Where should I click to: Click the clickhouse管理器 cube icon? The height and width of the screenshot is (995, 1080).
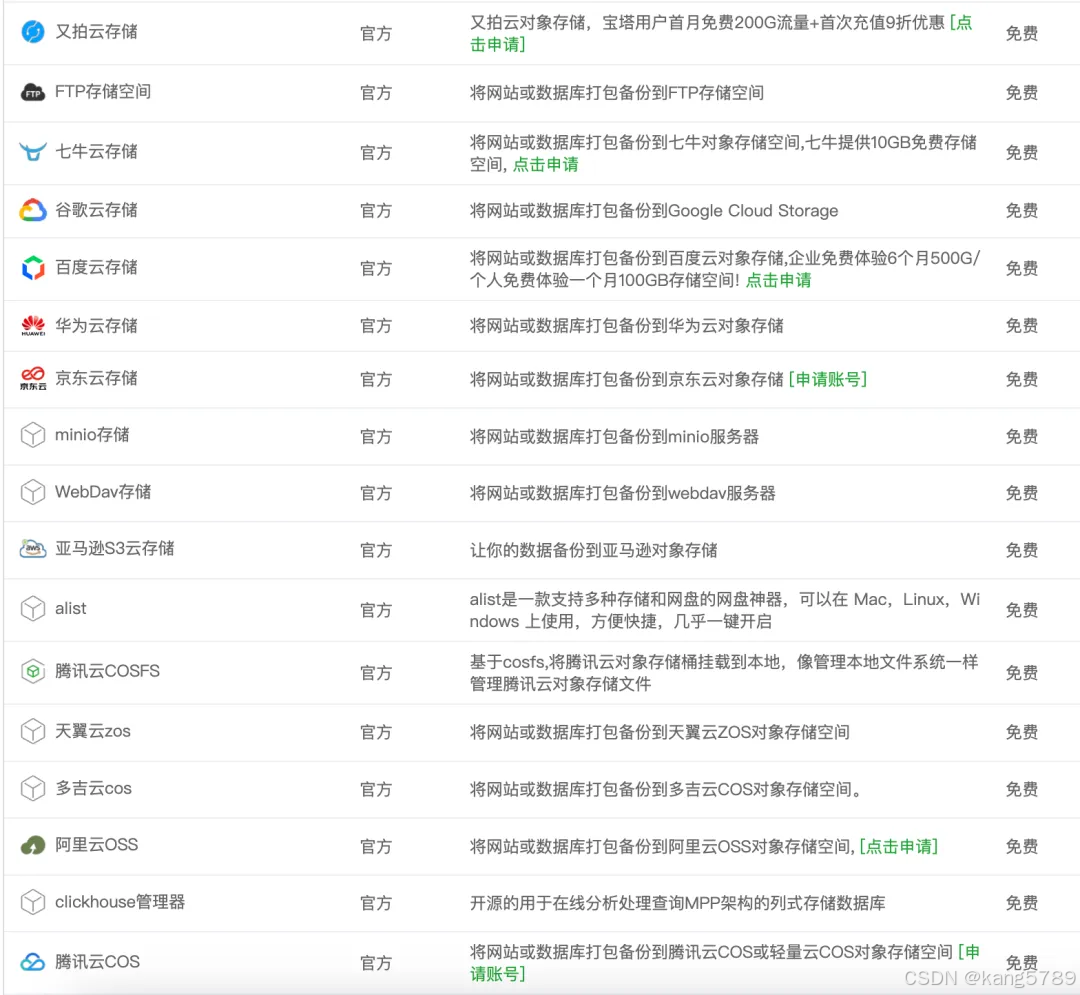32,902
